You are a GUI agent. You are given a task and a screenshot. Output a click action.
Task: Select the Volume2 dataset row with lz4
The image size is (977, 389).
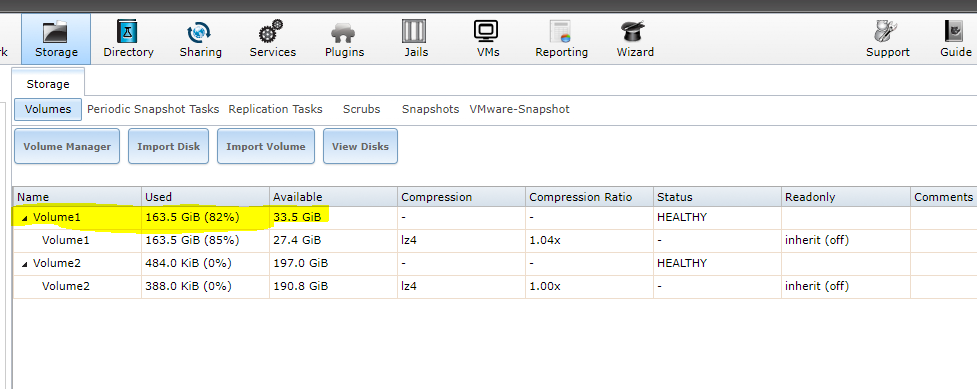pos(495,286)
